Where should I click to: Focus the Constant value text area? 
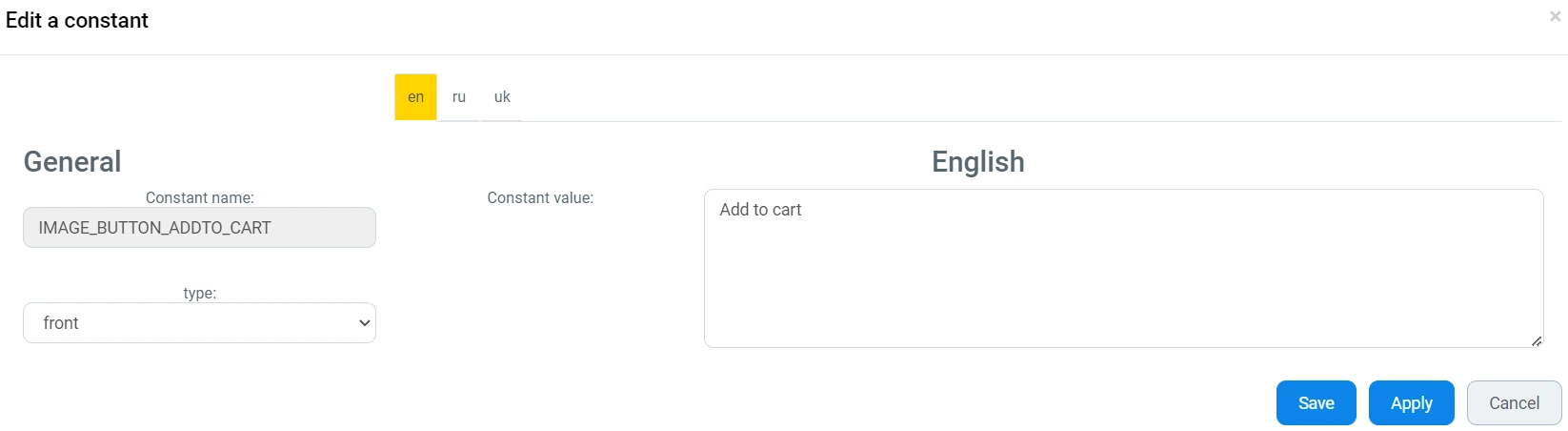[x=1123, y=277]
